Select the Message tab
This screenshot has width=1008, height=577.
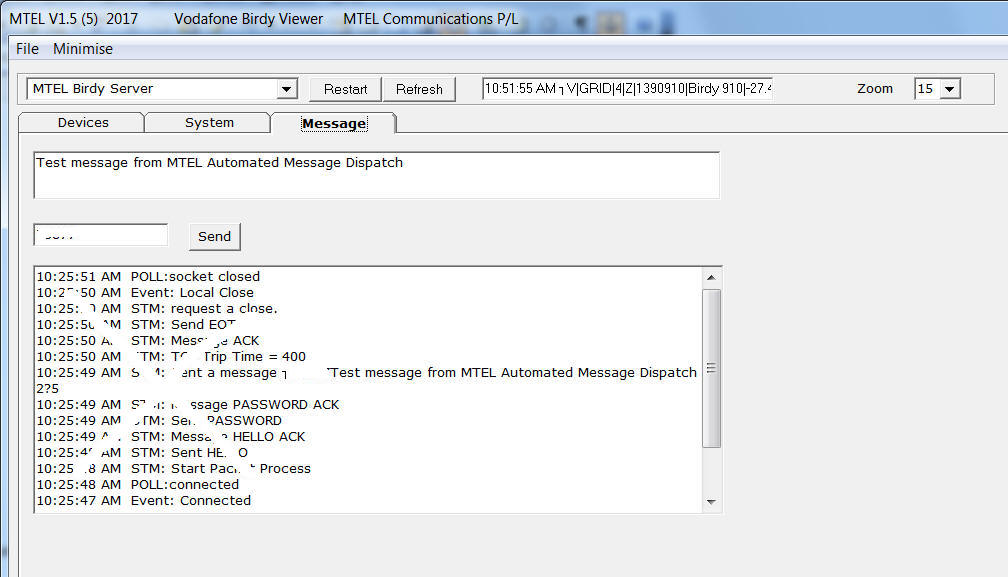tap(334, 123)
